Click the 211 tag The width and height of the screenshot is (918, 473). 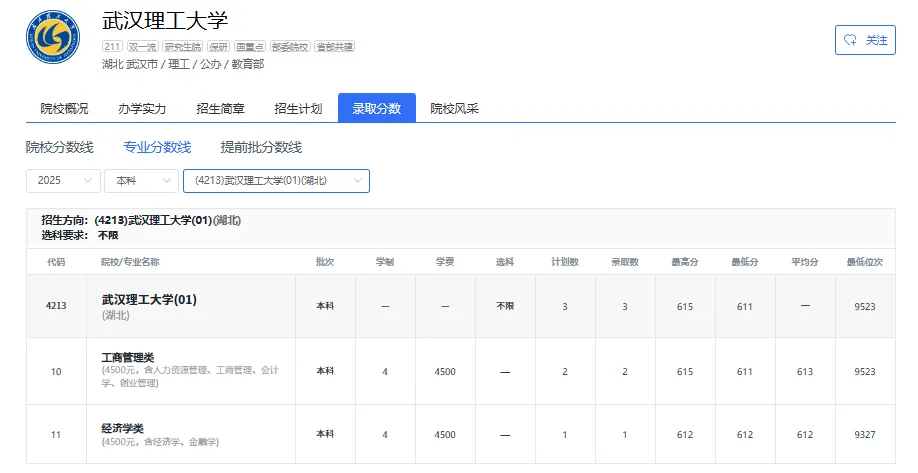coord(112,46)
